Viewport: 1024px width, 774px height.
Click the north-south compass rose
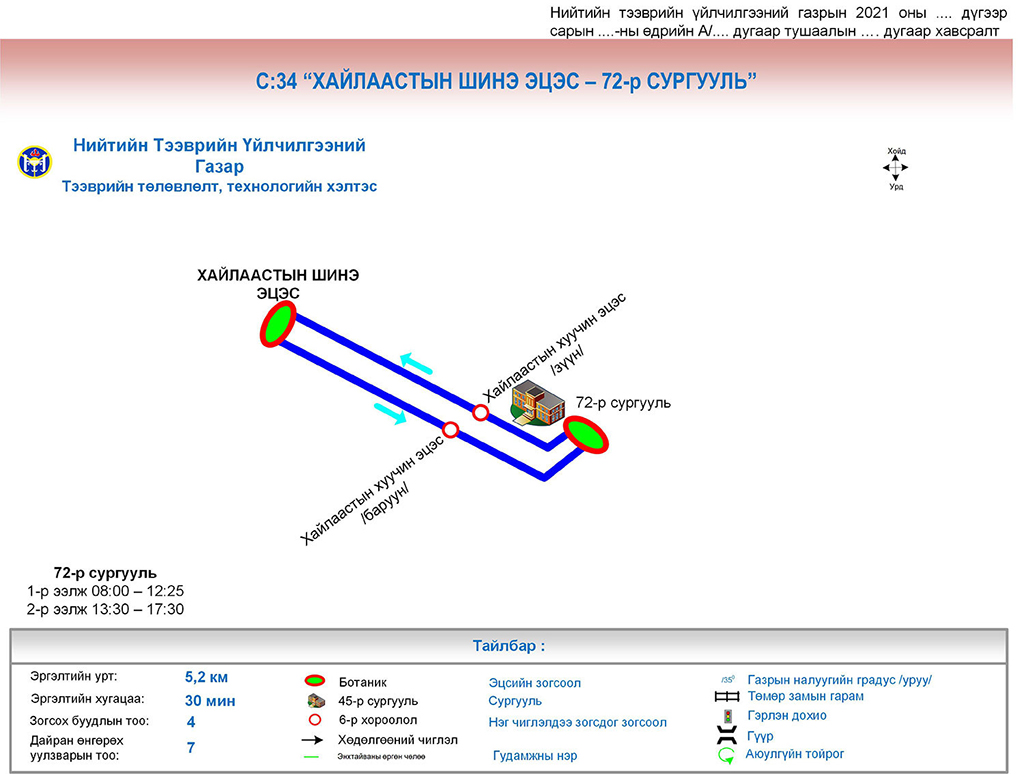895,167
